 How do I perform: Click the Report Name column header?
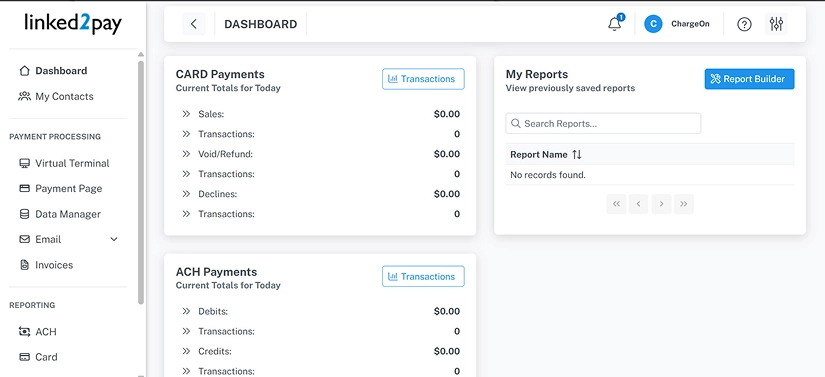click(x=538, y=155)
